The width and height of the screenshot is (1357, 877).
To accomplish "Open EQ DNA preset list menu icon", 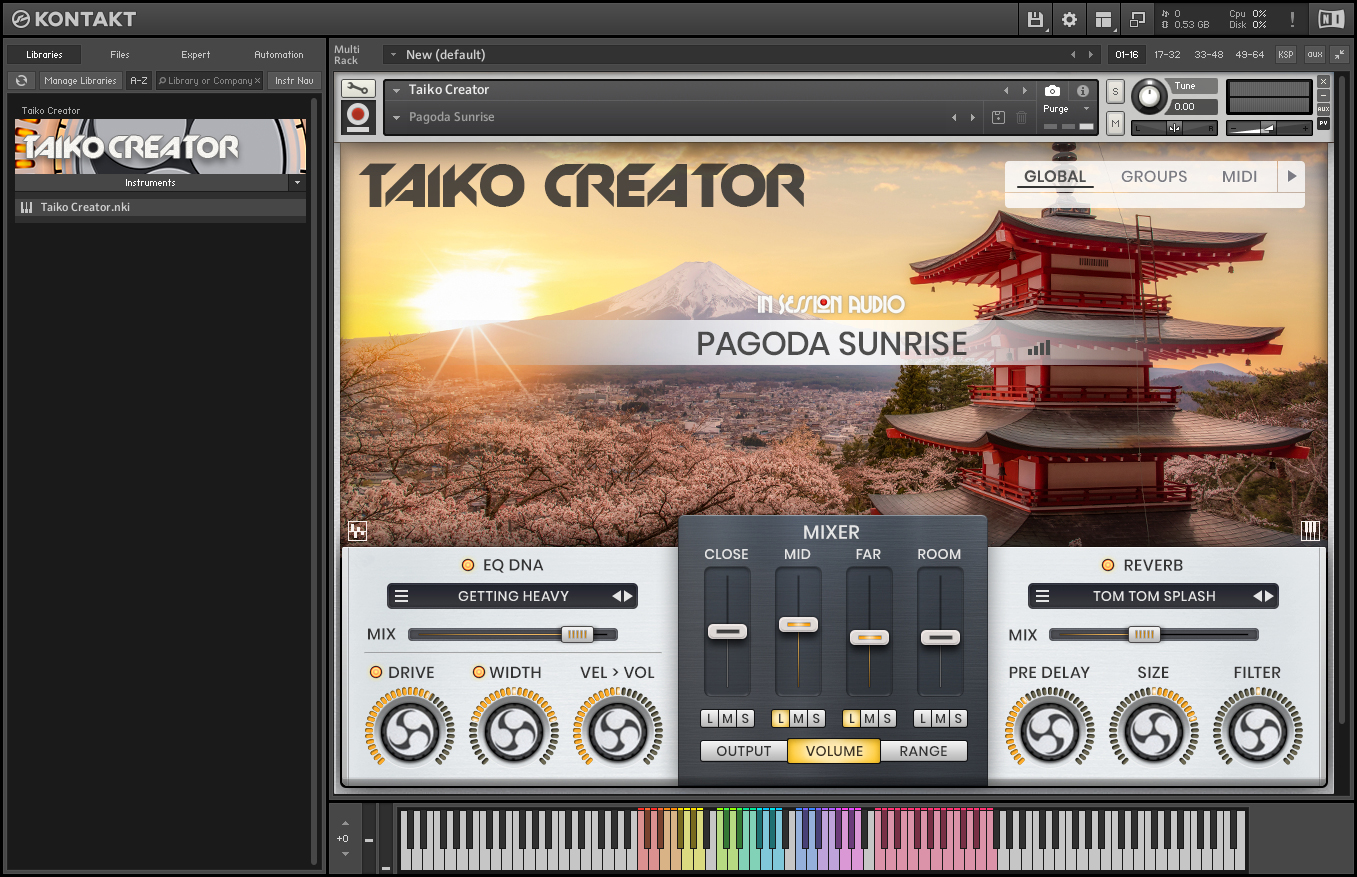I will [401, 596].
